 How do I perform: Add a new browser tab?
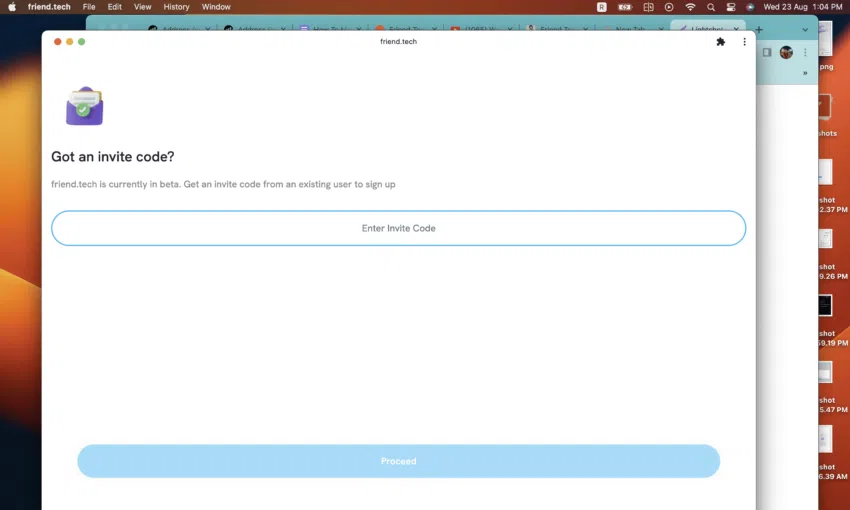[759, 30]
